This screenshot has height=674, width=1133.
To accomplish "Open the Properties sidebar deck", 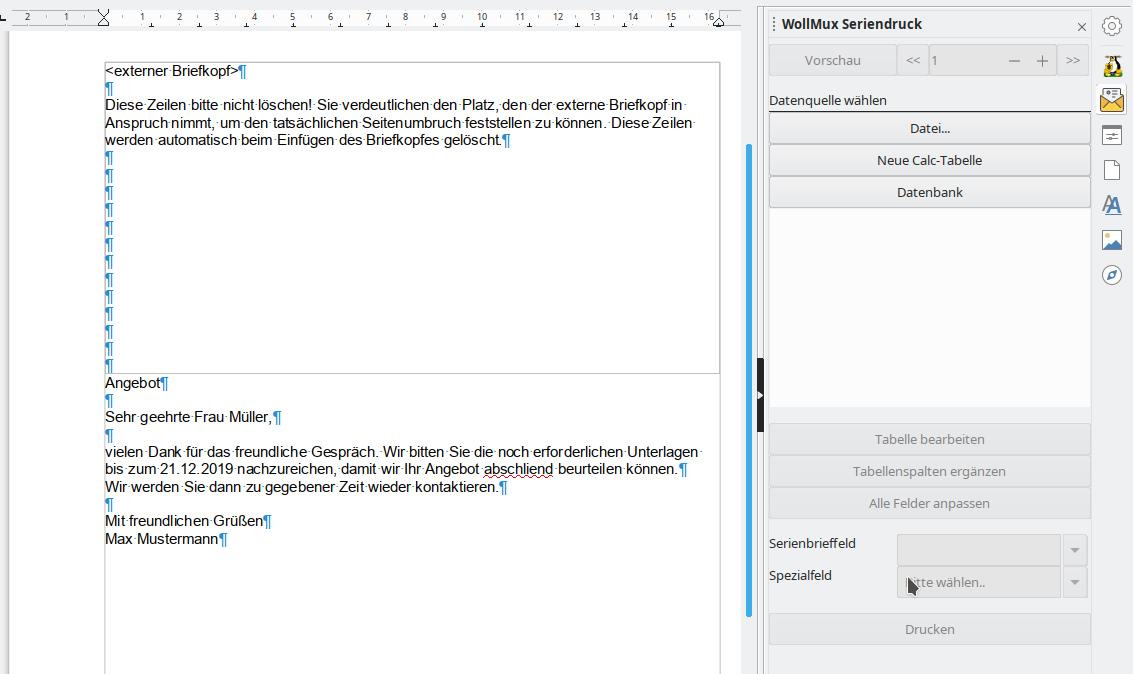I will (x=1111, y=135).
